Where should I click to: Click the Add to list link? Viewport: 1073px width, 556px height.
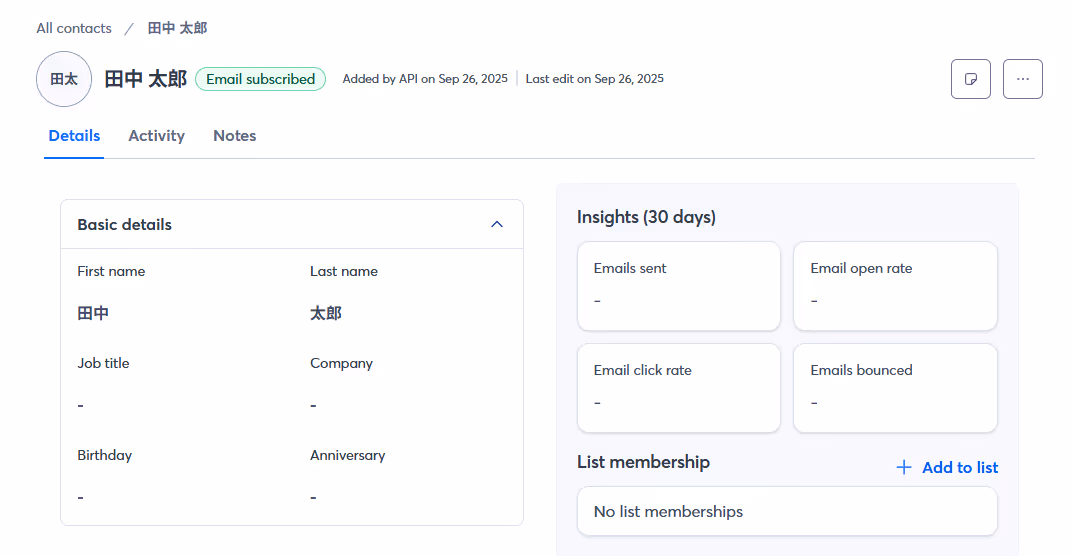pos(959,467)
